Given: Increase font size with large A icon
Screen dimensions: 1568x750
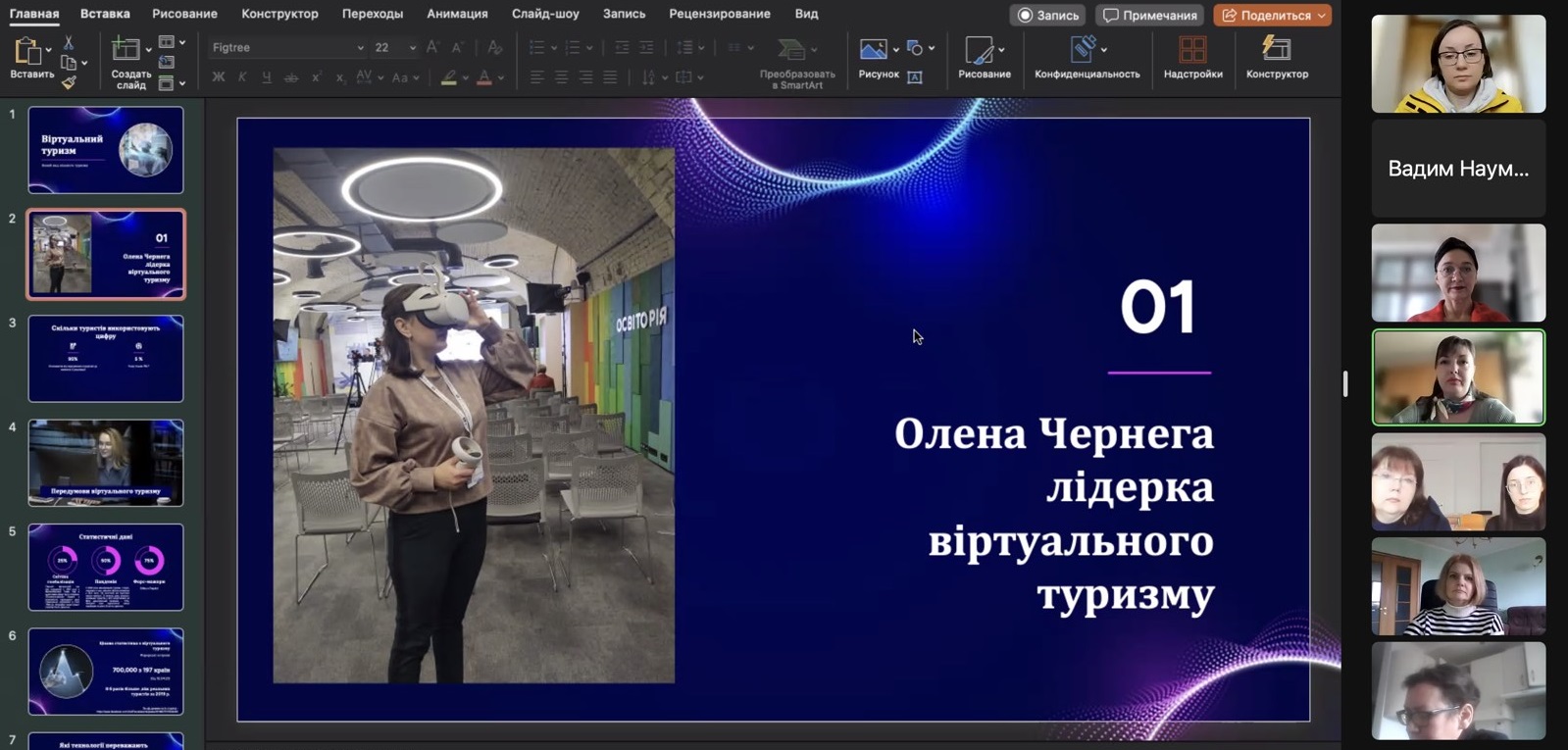Looking at the screenshot, I should coord(432,47).
